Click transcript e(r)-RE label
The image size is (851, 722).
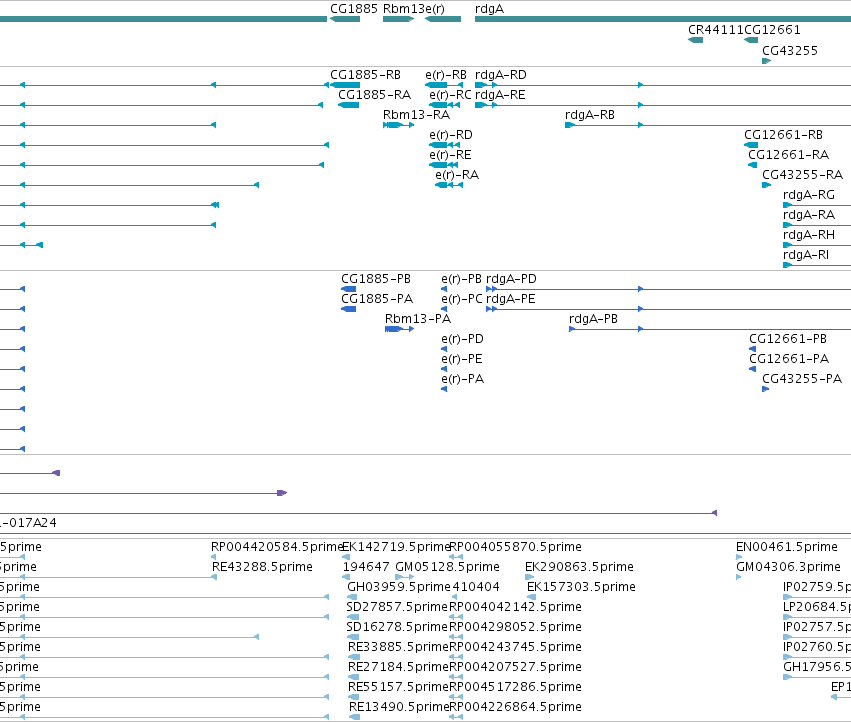[450, 155]
